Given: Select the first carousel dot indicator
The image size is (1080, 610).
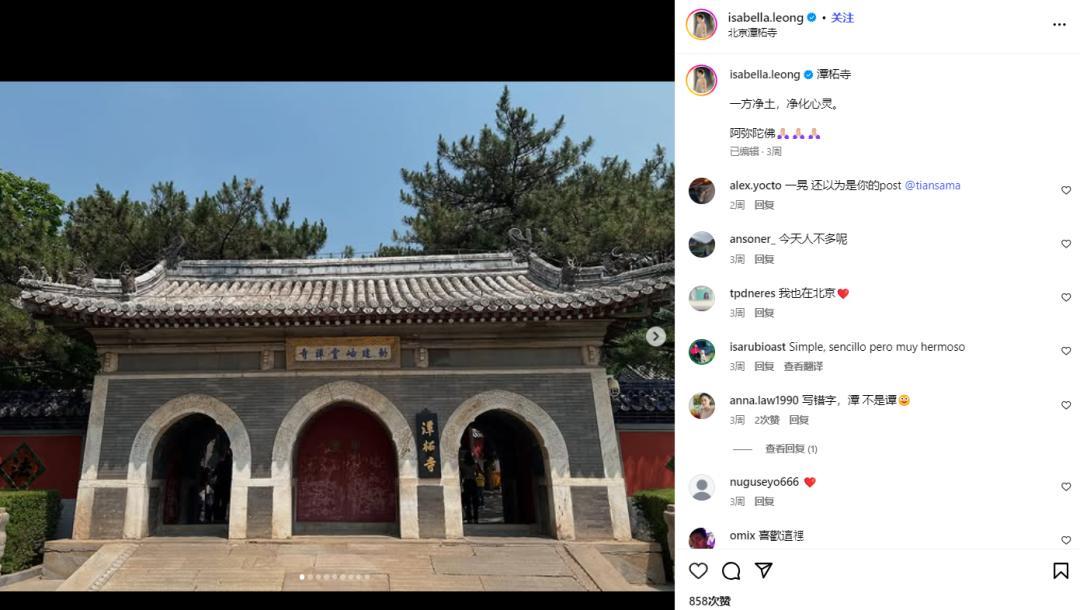Looking at the screenshot, I should pyautogui.click(x=302, y=577).
